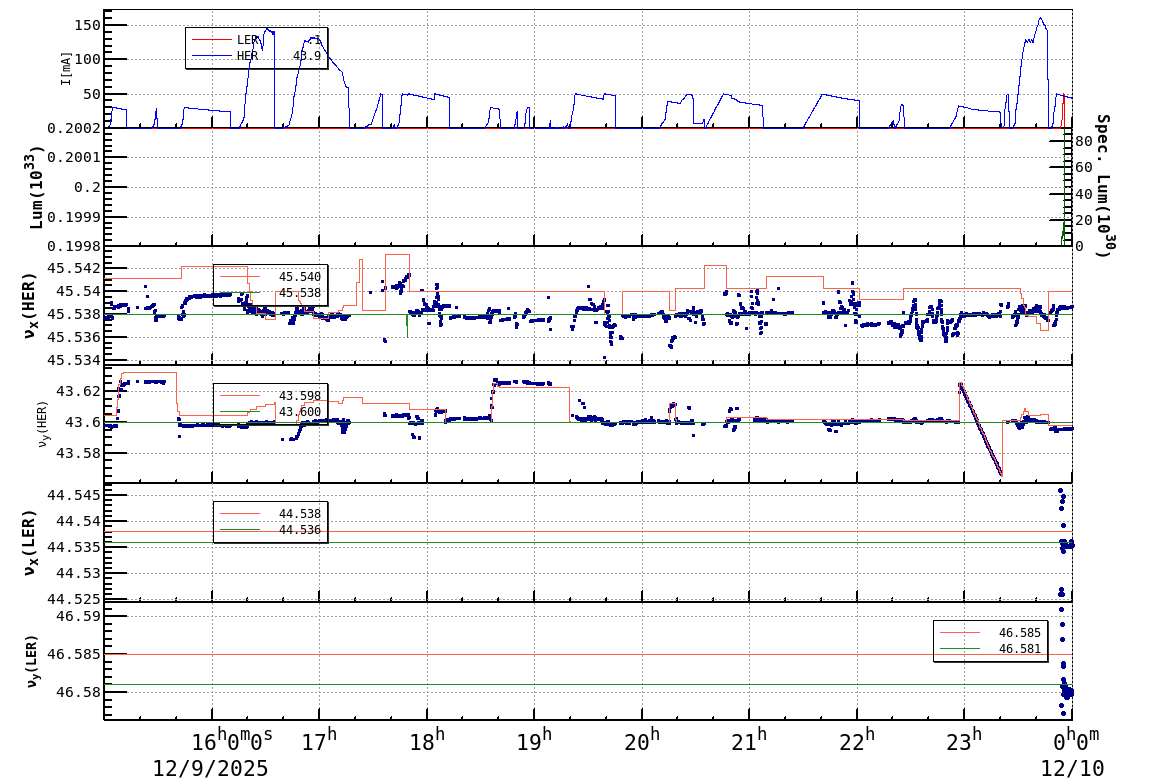
Task: Toggle the HER legend entry off
Action: (250, 54)
